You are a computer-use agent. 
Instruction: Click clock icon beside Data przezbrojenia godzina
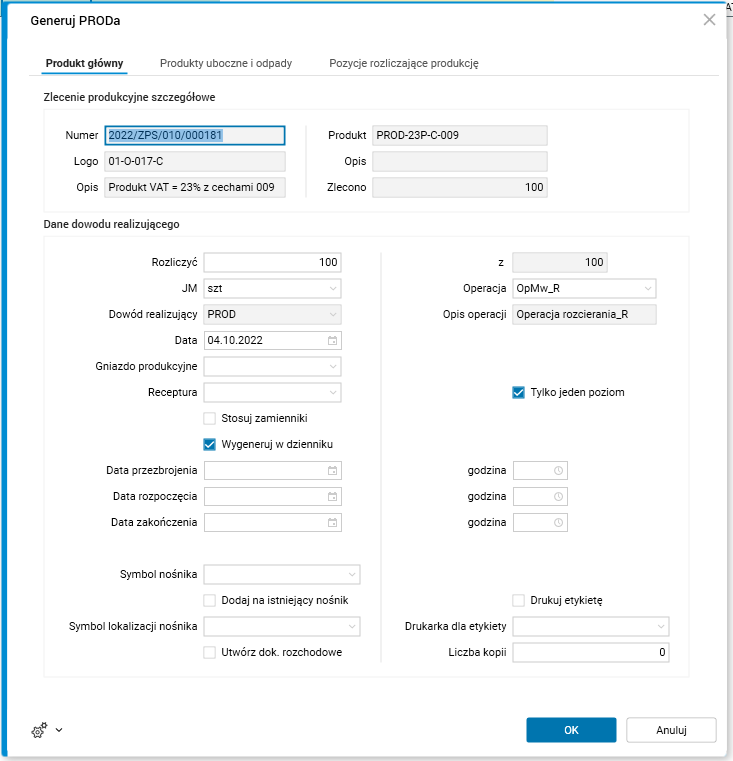559,470
